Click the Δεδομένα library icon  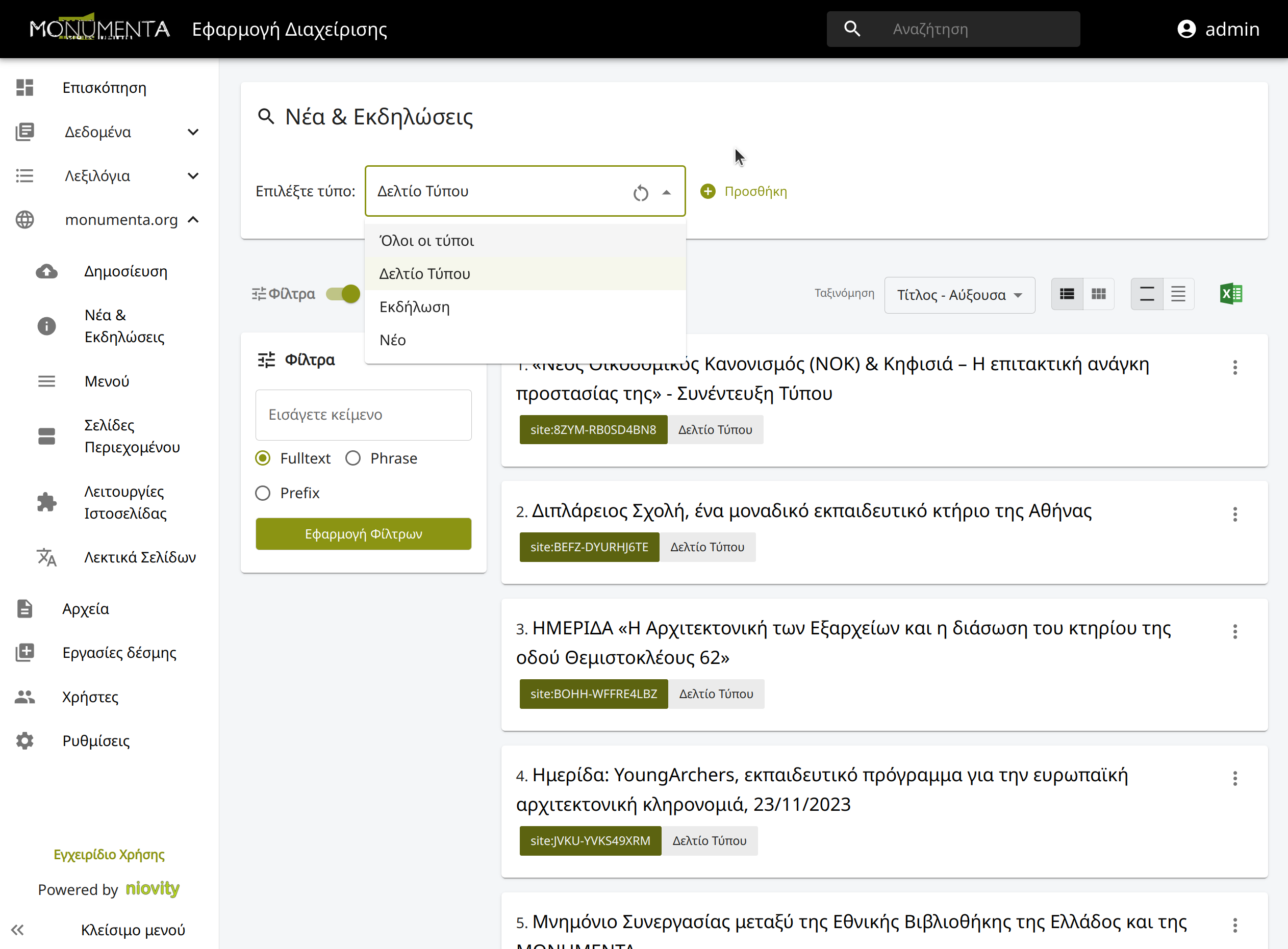(24, 132)
